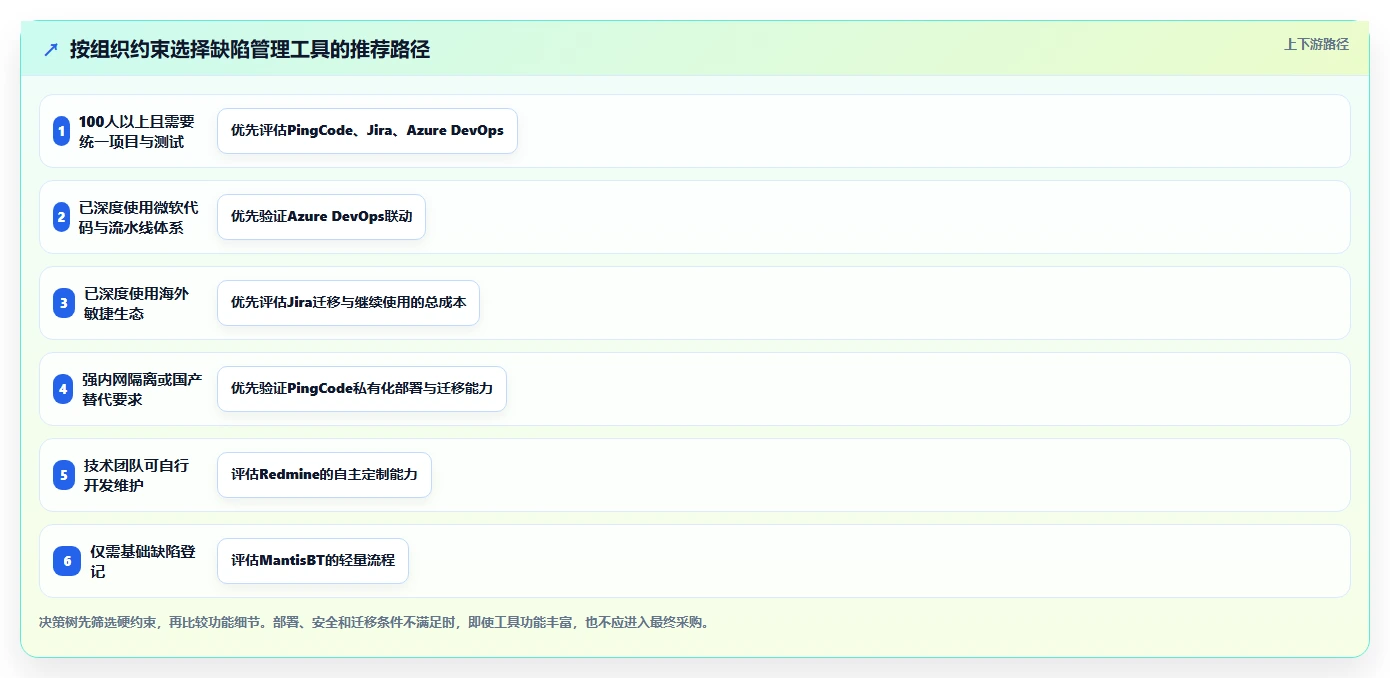The image size is (1390, 678).
Task: Click the 评估Redmine的自主定制能力 chip
Action: point(324,475)
